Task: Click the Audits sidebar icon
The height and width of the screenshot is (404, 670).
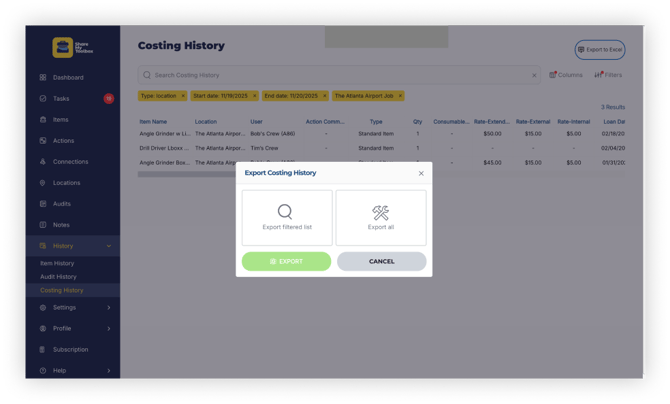Action: (43, 204)
